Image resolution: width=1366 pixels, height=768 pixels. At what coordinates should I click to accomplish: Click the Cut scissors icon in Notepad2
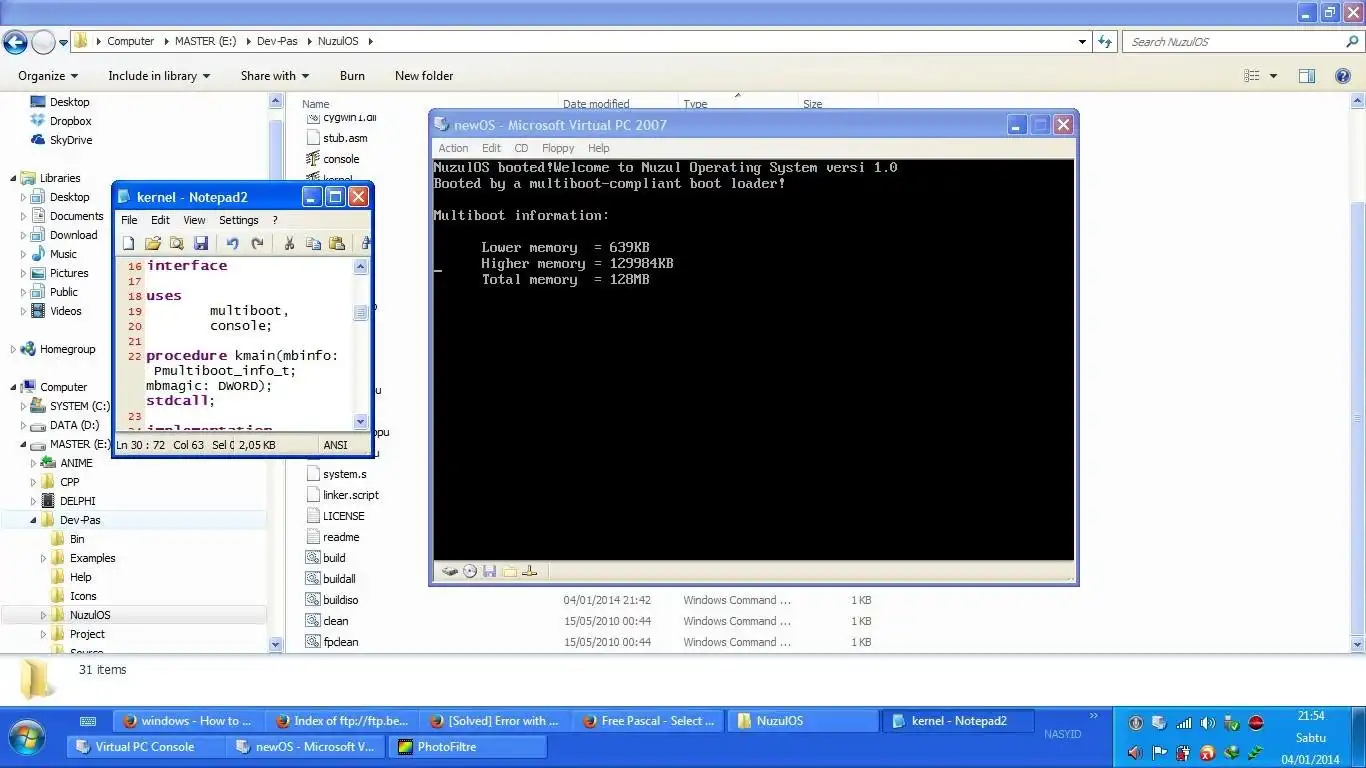[x=289, y=243]
